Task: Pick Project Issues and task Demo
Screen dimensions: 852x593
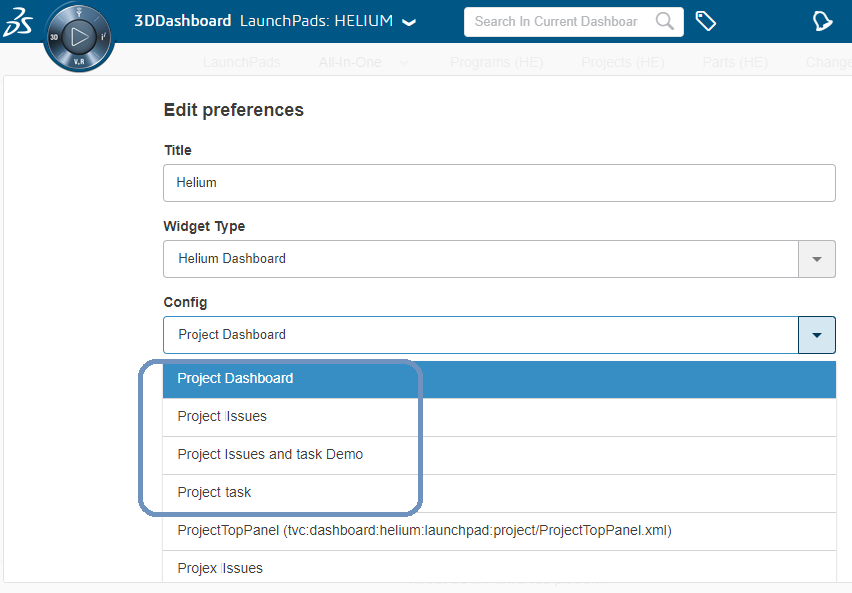Action: tap(270, 455)
